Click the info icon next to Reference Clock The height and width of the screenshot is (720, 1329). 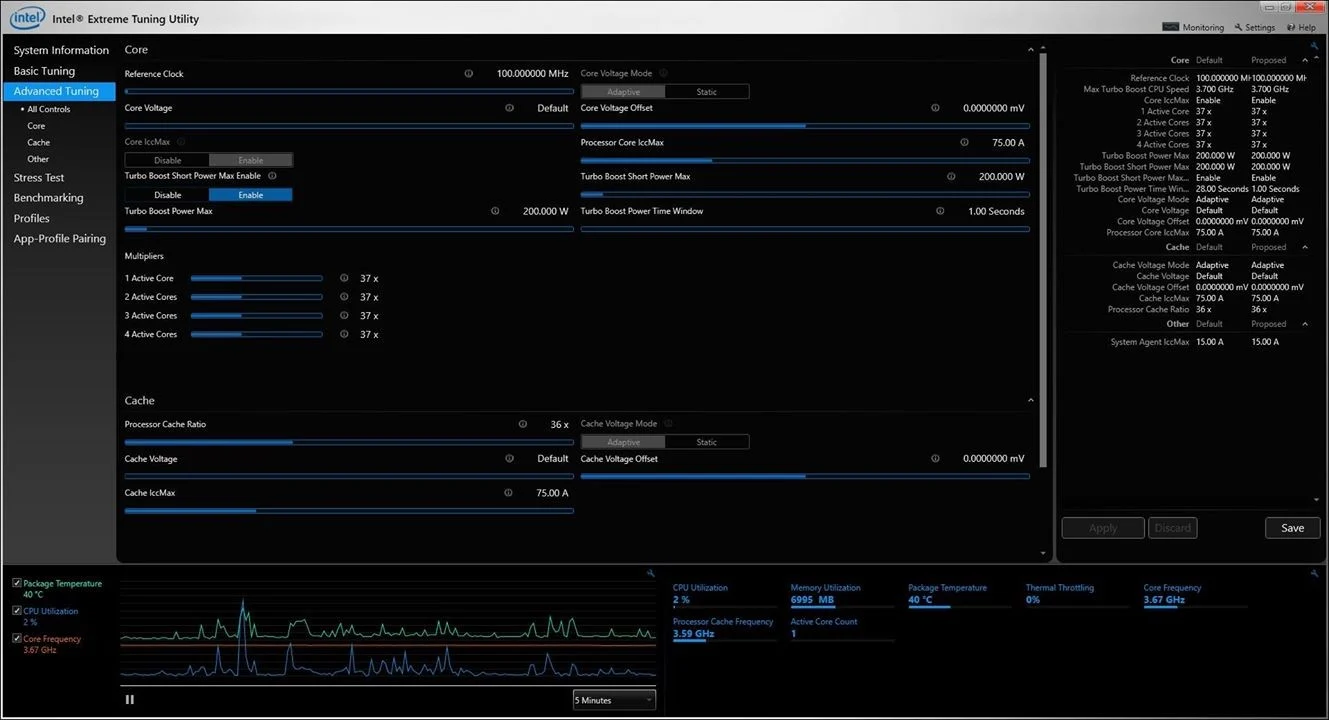coord(469,74)
